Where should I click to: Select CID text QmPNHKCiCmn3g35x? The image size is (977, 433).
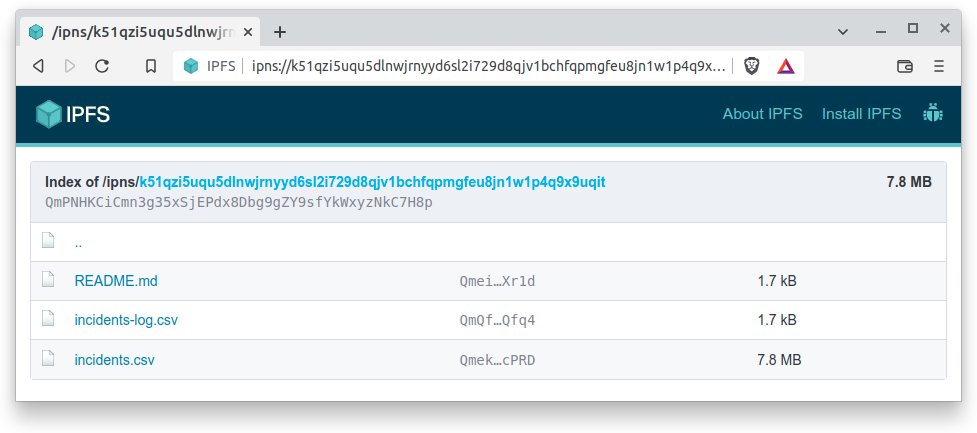tap(239, 202)
